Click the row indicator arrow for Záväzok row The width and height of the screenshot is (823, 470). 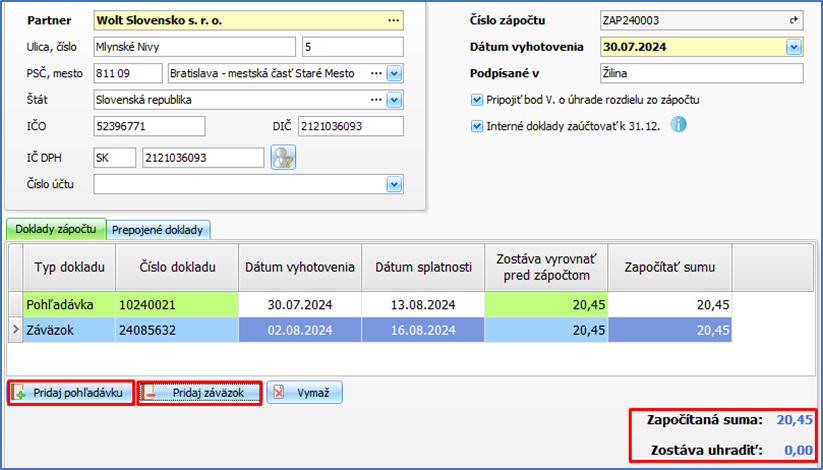coord(15,330)
